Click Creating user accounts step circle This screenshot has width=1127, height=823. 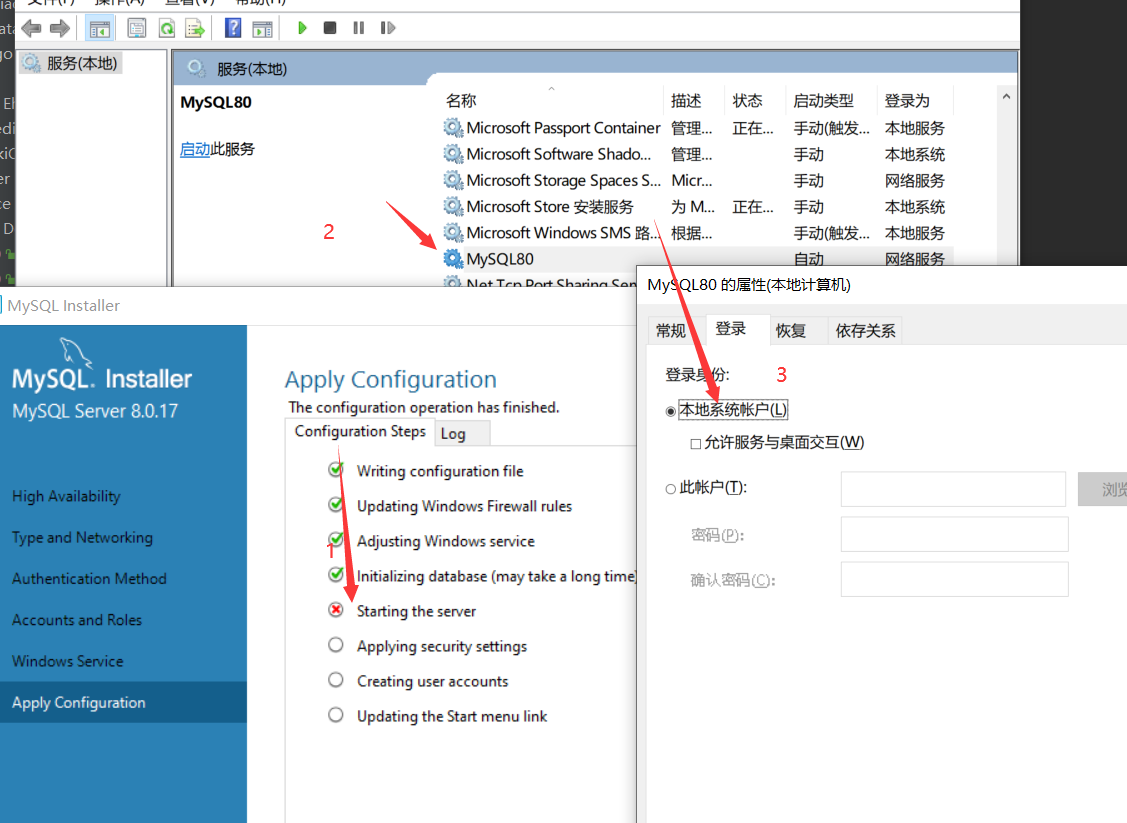tap(336, 680)
